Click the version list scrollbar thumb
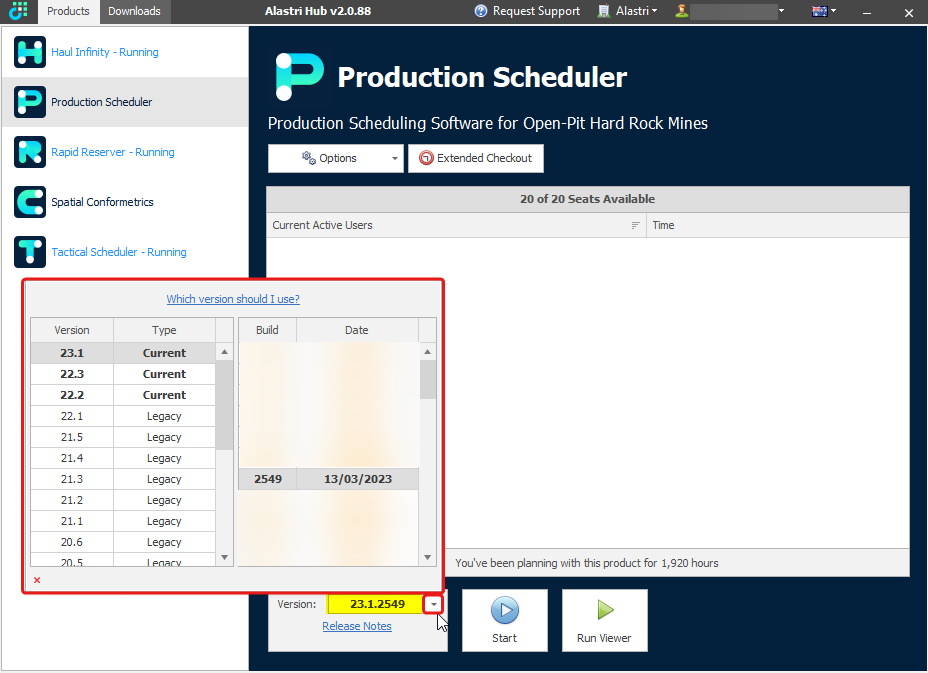The width and height of the screenshot is (928, 673). coord(224,405)
